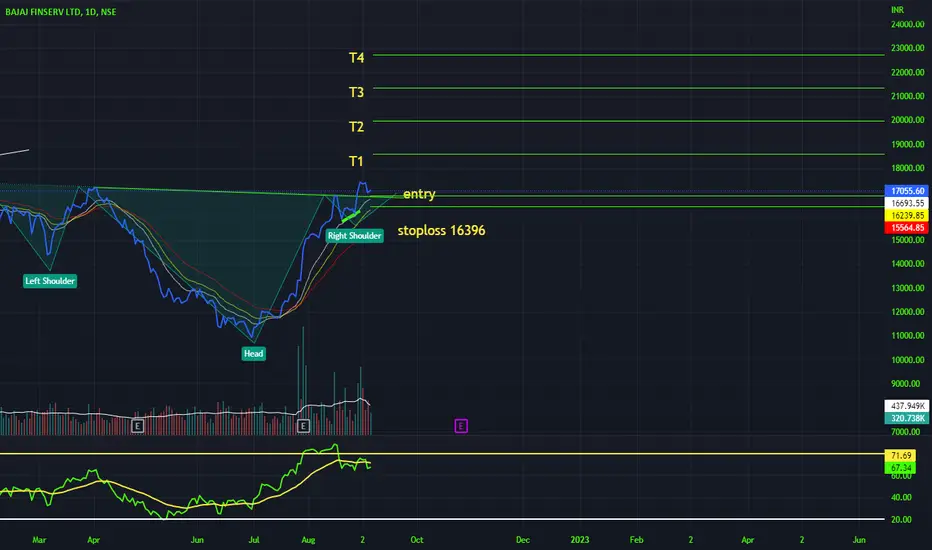The height and width of the screenshot is (550, 932).
Task: Select the T1 green horizontal target line
Action: click(x=628, y=154)
